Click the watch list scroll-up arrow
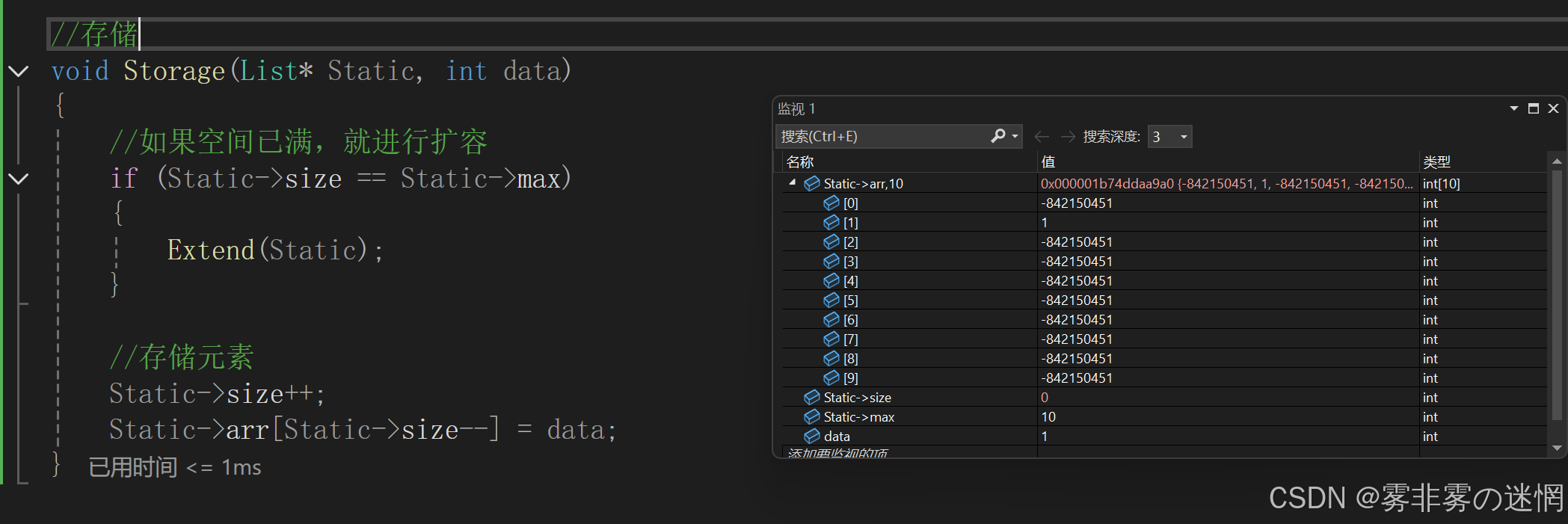 (1557, 161)
